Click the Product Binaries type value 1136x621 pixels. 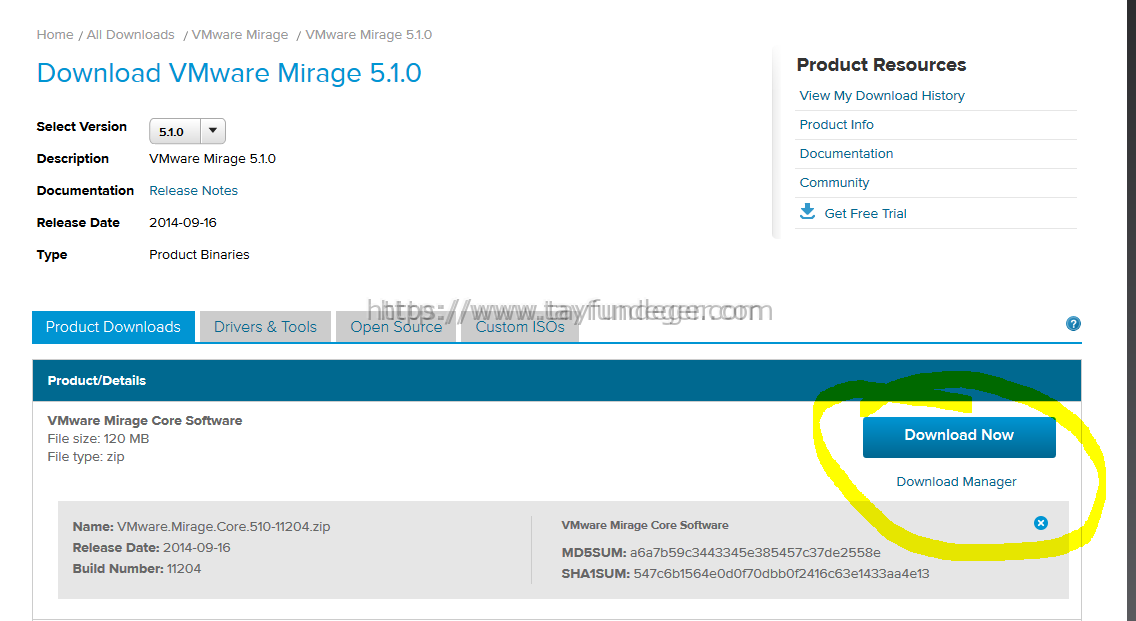[x=199, y=254]
